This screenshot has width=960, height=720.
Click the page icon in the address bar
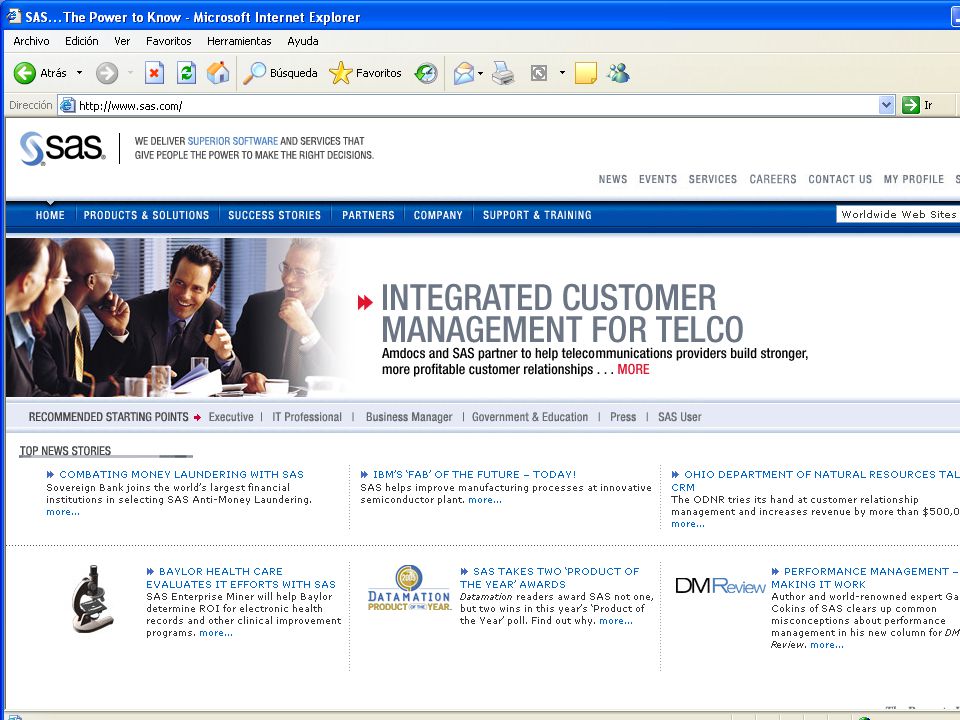(68, 105)
